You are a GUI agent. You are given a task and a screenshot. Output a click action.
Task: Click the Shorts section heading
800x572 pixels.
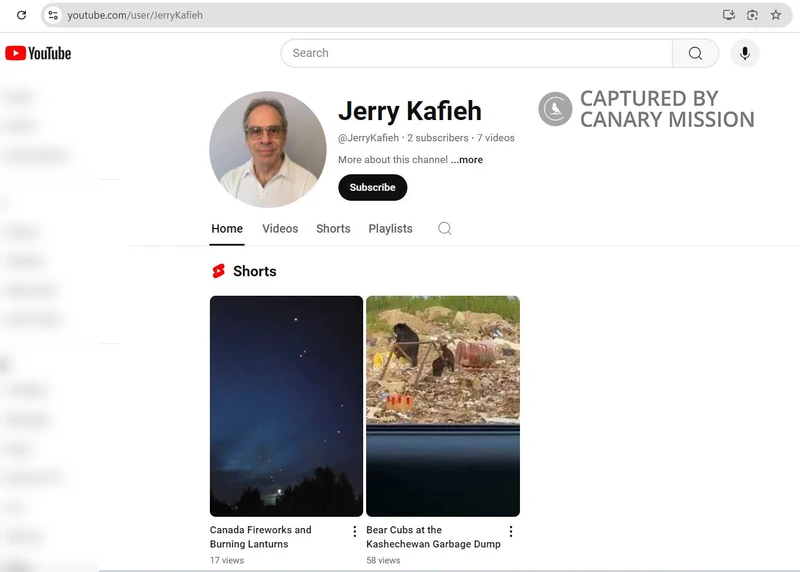[x=255, y=271]
